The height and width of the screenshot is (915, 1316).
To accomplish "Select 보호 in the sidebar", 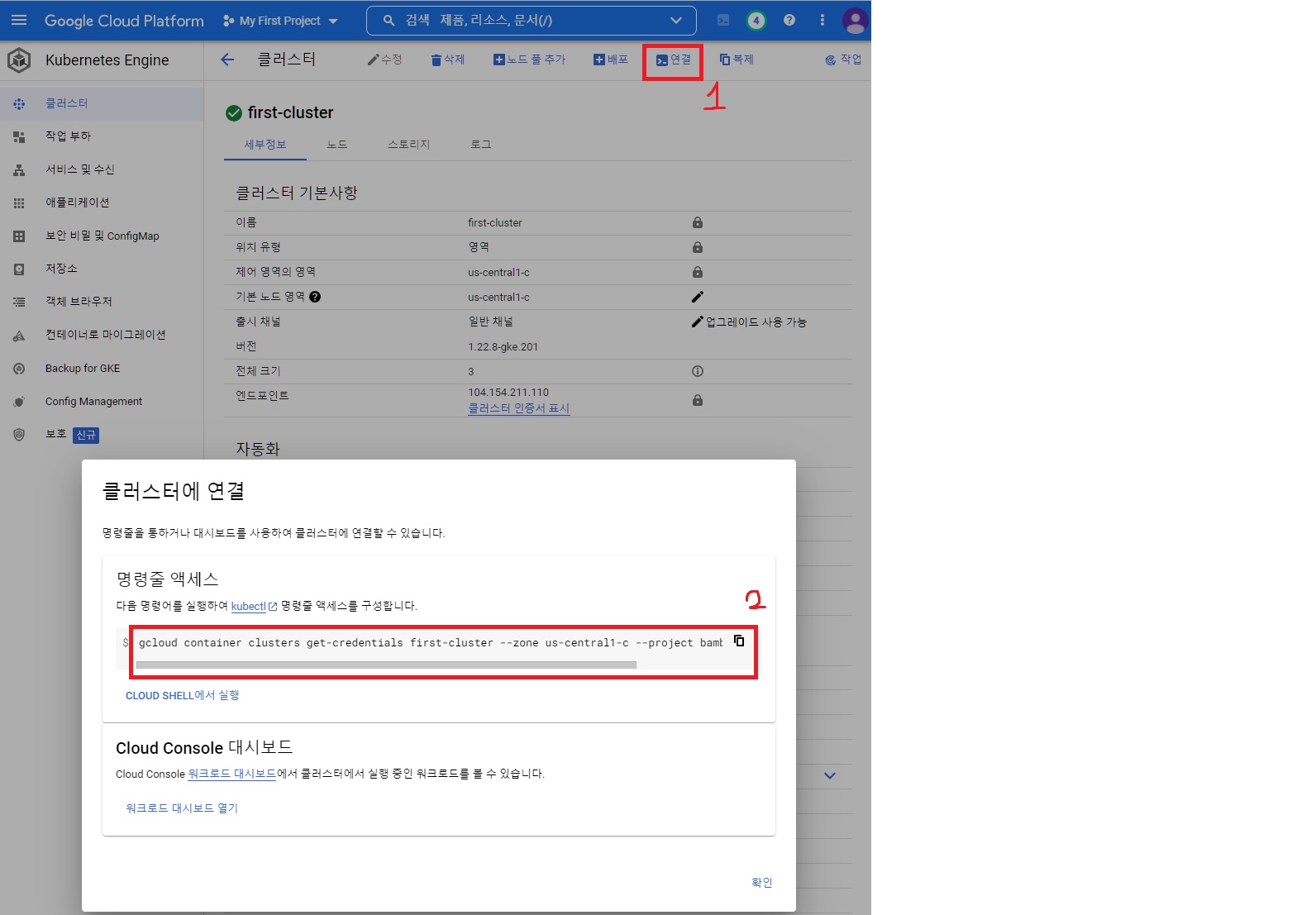I will pyautogui.click(x=102, y=435).
